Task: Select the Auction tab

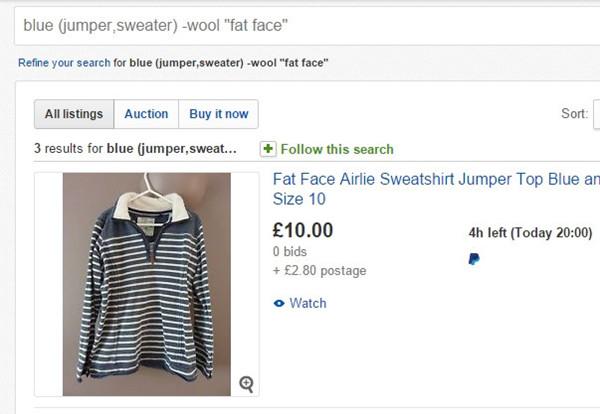Action: [x=146, y=114]
